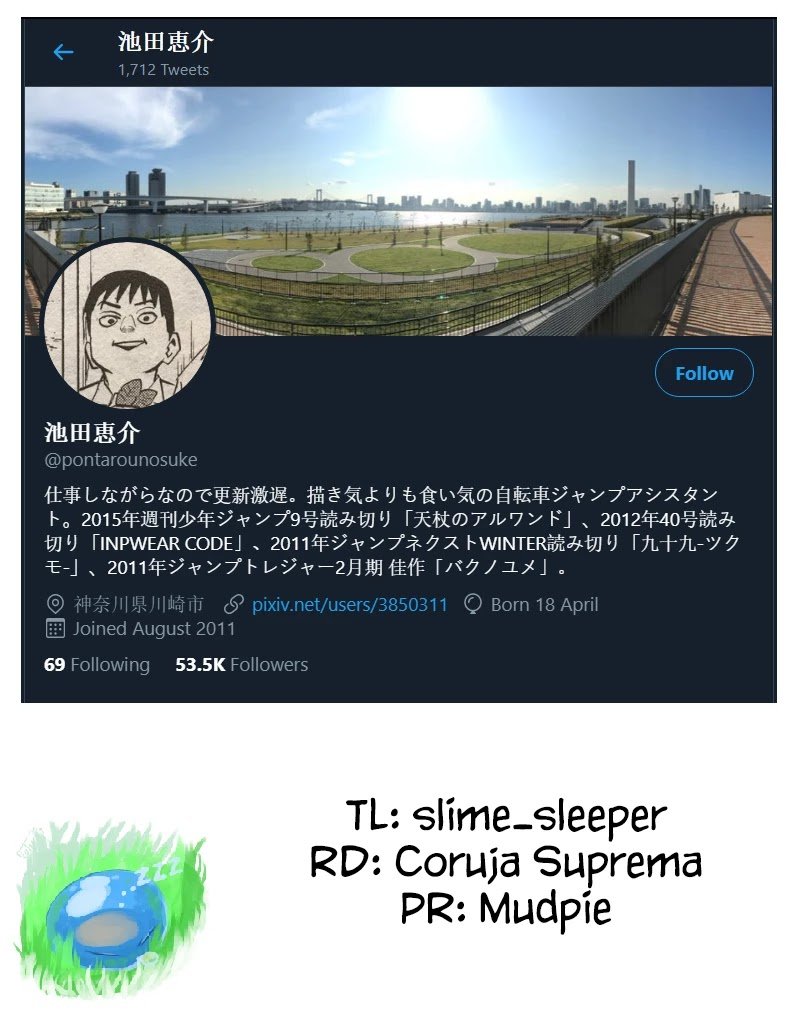Click the birthday balloon icon
800x1010 pixels.
point(473,604)
